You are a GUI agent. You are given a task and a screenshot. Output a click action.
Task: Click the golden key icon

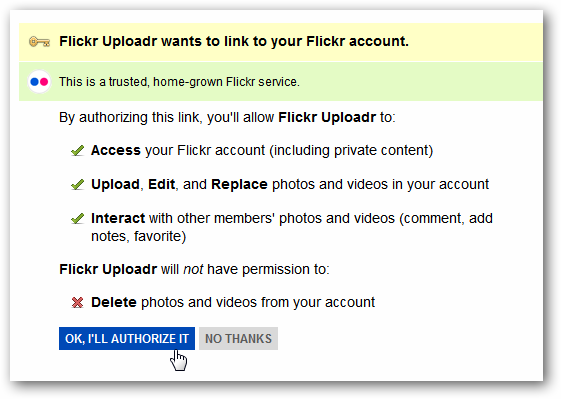(x=39, y=42)
